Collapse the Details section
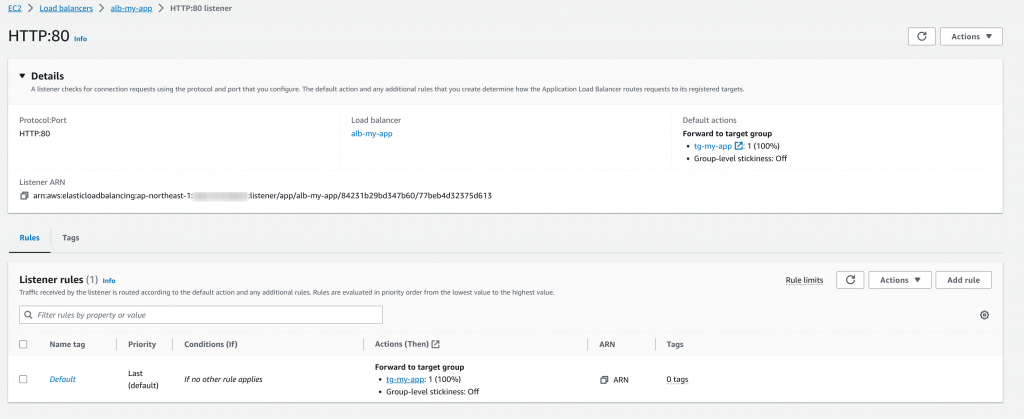This screenshot has width=1024, height=419. 22,76
